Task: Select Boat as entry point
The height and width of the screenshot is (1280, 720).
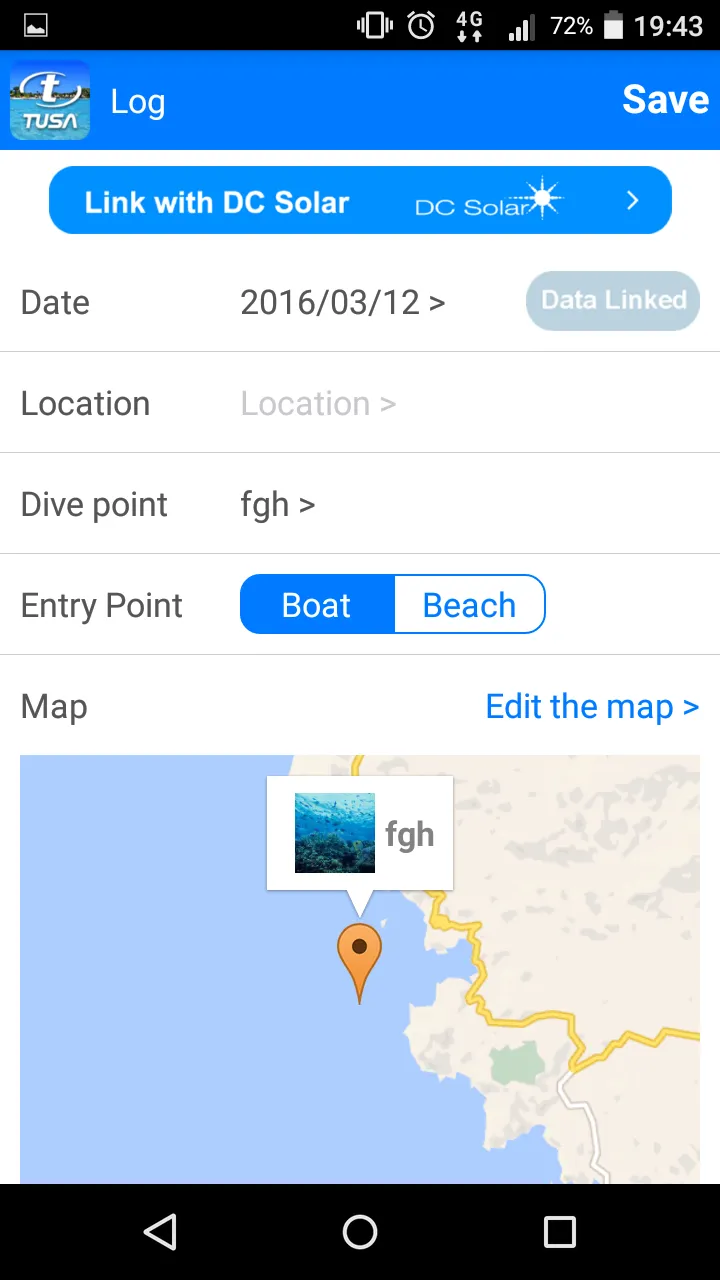Action: pos(317,605)
